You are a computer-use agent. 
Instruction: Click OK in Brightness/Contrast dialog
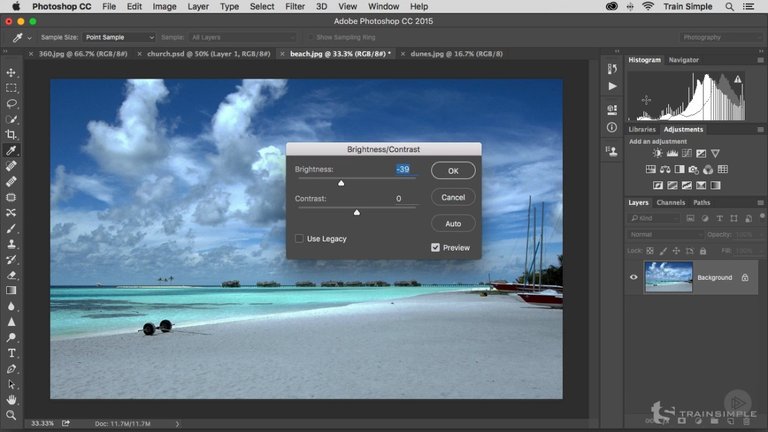tap(453, 171)
